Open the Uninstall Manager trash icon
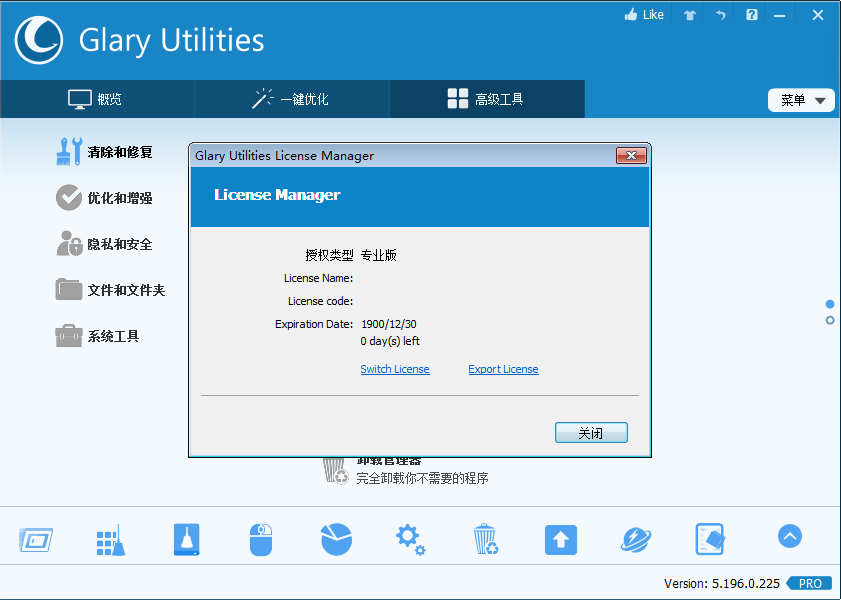The width and height of the screenshot is (841, 601). pyautogui.click(x=486, y=539)
